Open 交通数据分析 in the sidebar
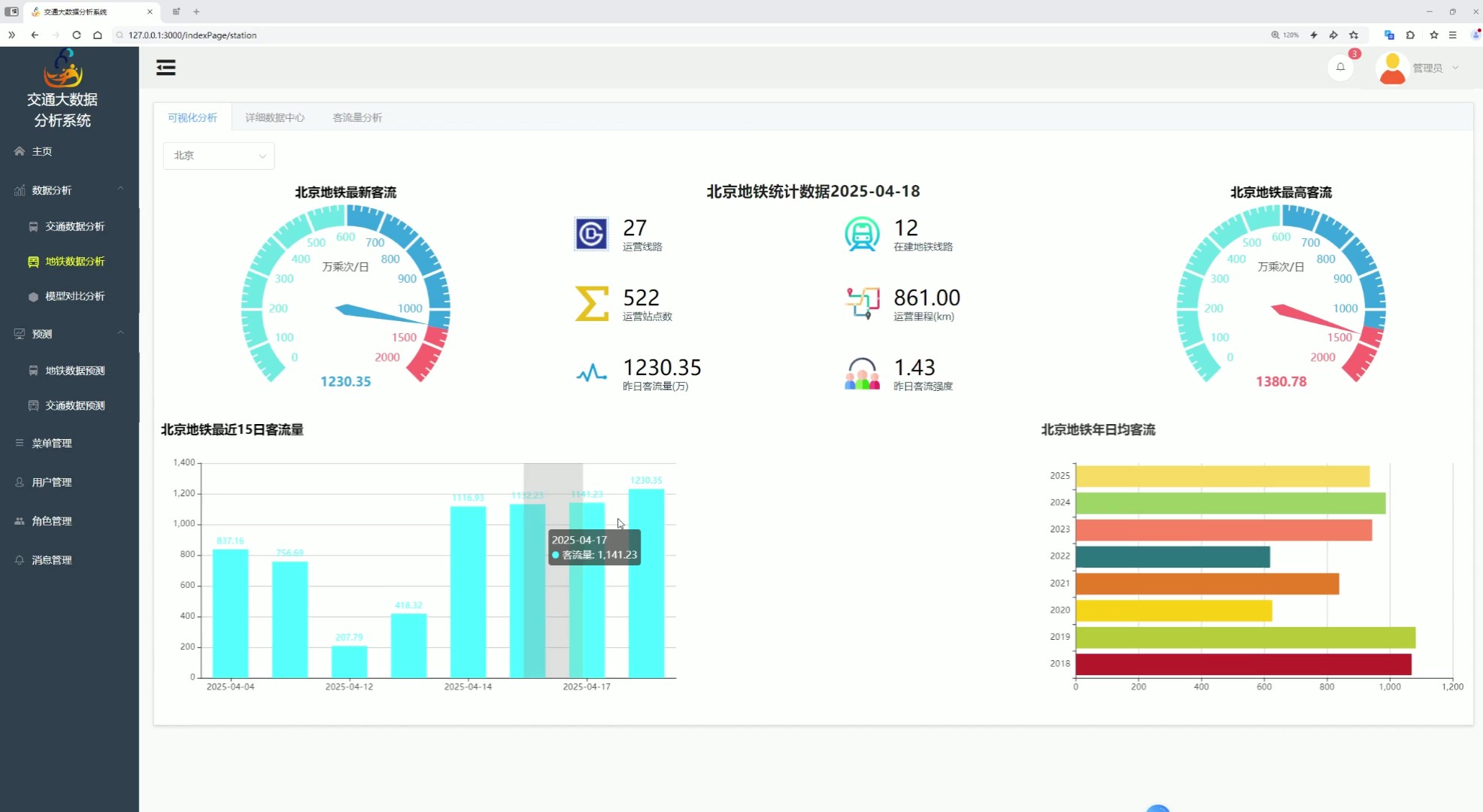This screenshot has height=812, width=1483. [x=74, y=226]
